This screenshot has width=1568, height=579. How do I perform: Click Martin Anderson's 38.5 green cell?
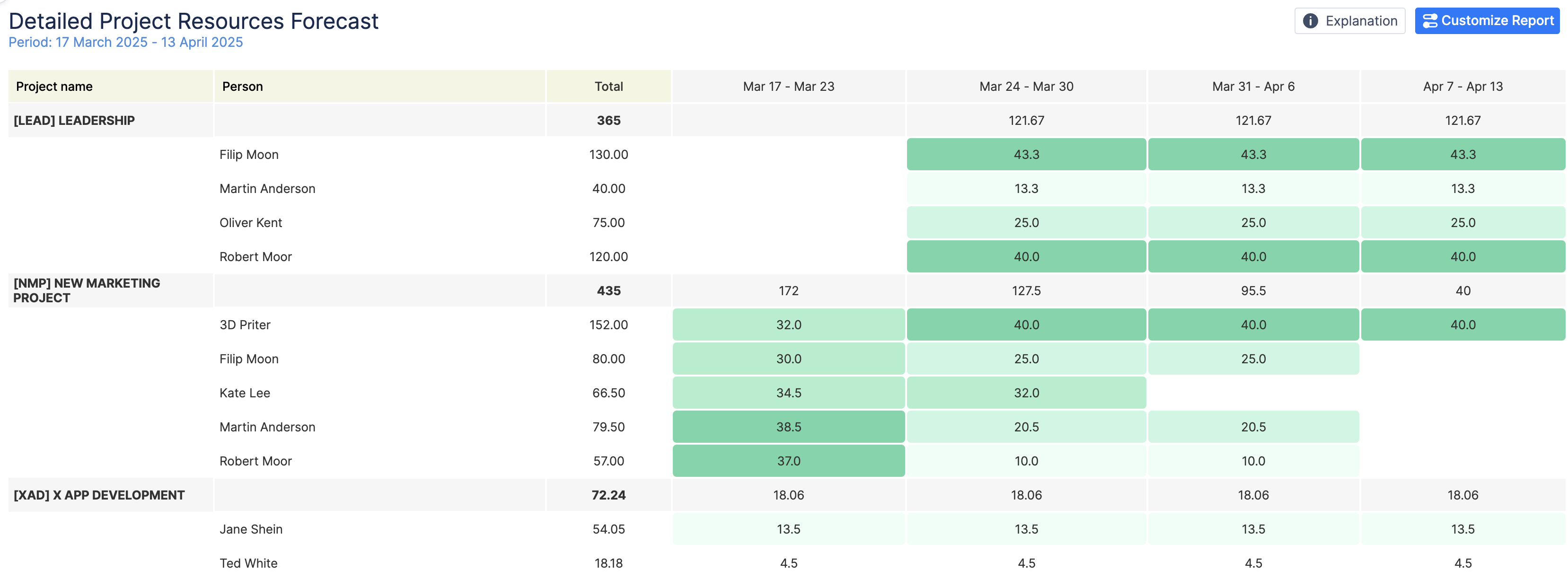(x=788, y=427)
